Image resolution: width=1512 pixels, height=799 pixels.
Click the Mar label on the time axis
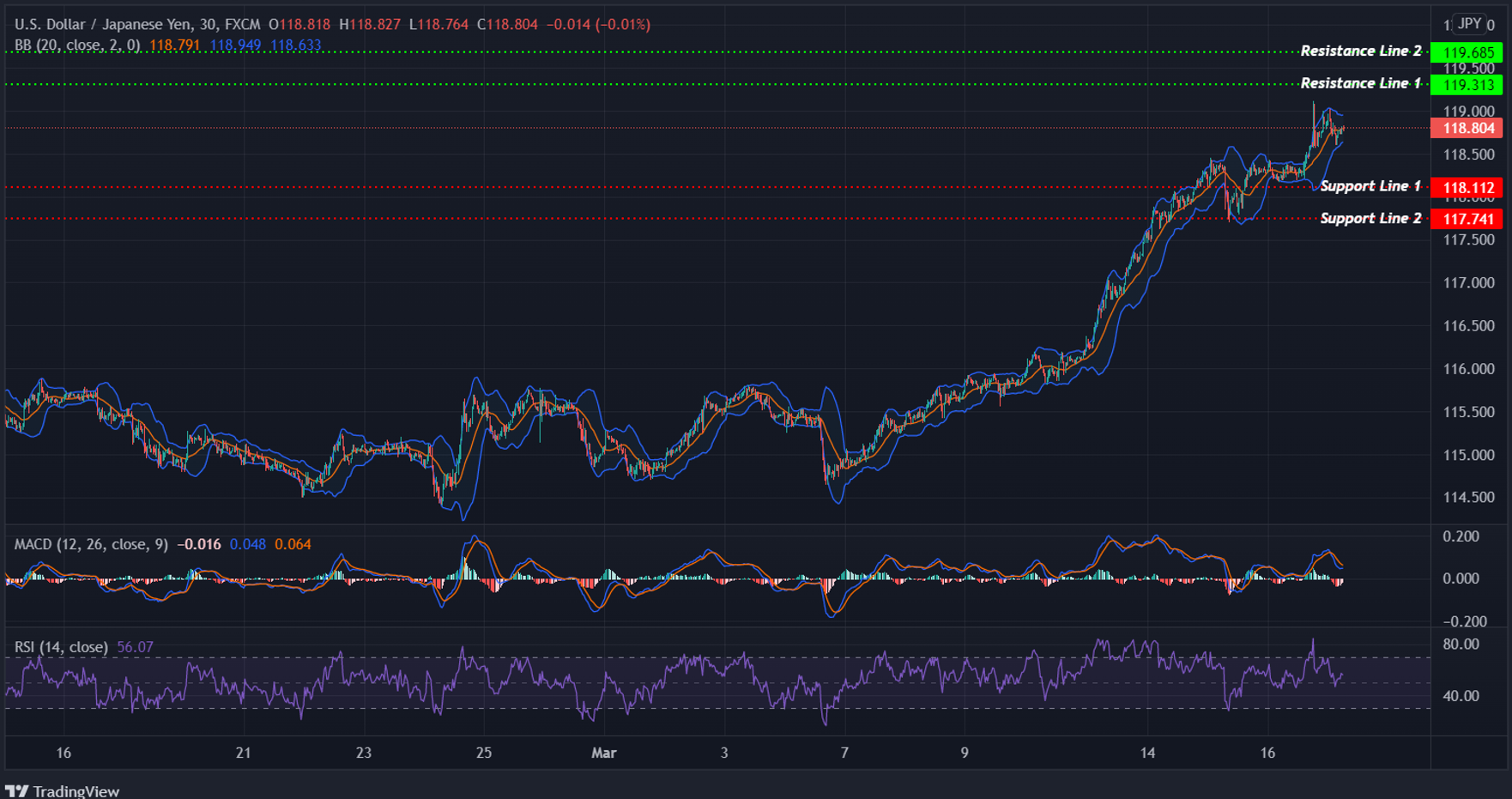[604, 753]
